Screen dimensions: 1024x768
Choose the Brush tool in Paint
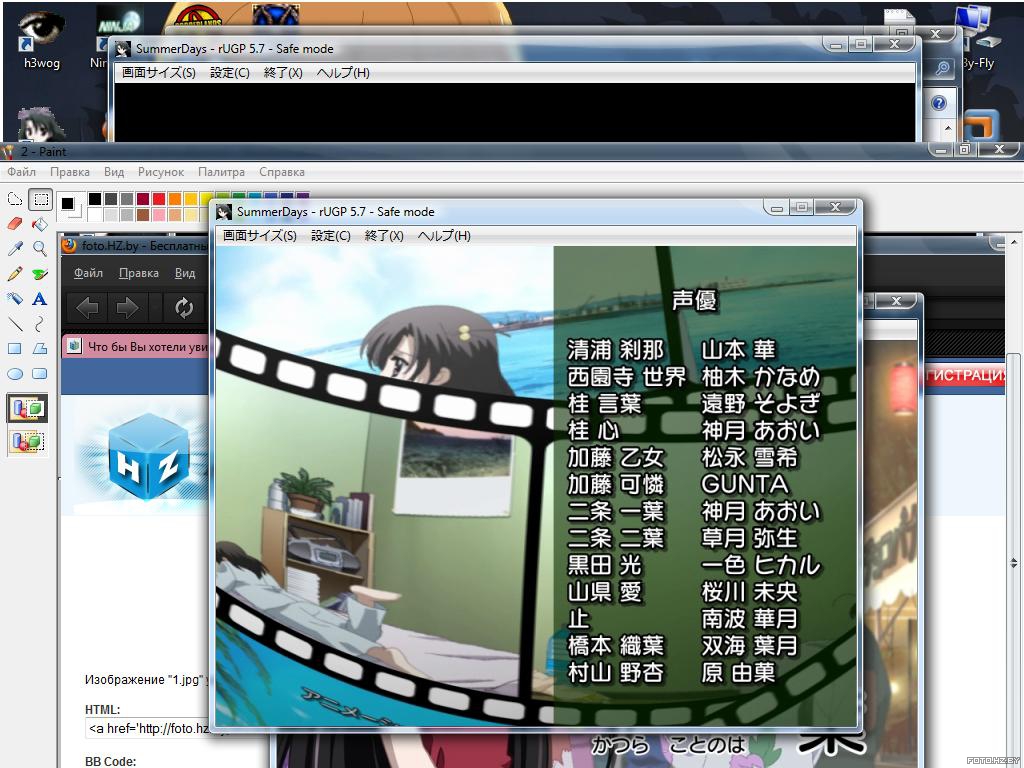[x=40, y=274]
